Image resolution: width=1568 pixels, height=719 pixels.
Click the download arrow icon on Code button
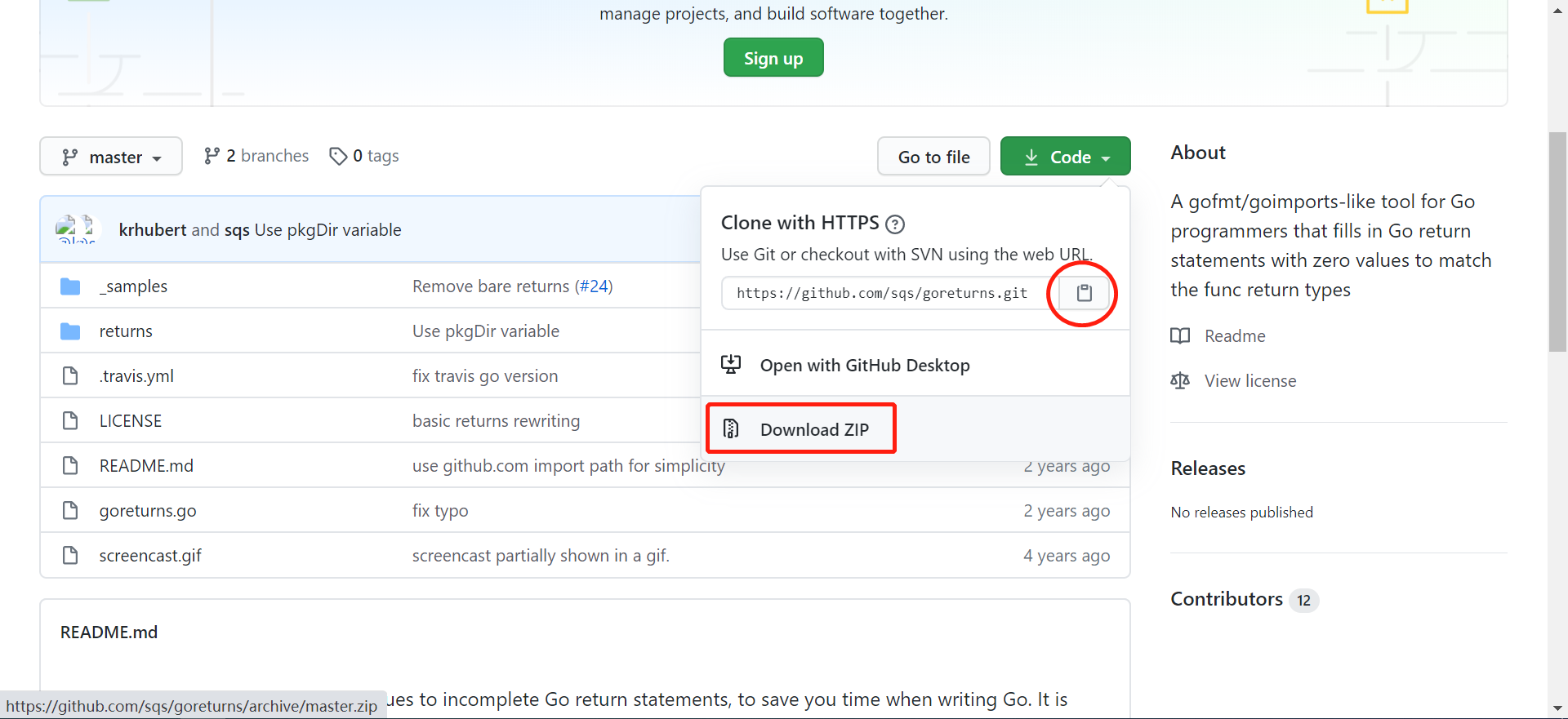click(x=1031, y=157)
